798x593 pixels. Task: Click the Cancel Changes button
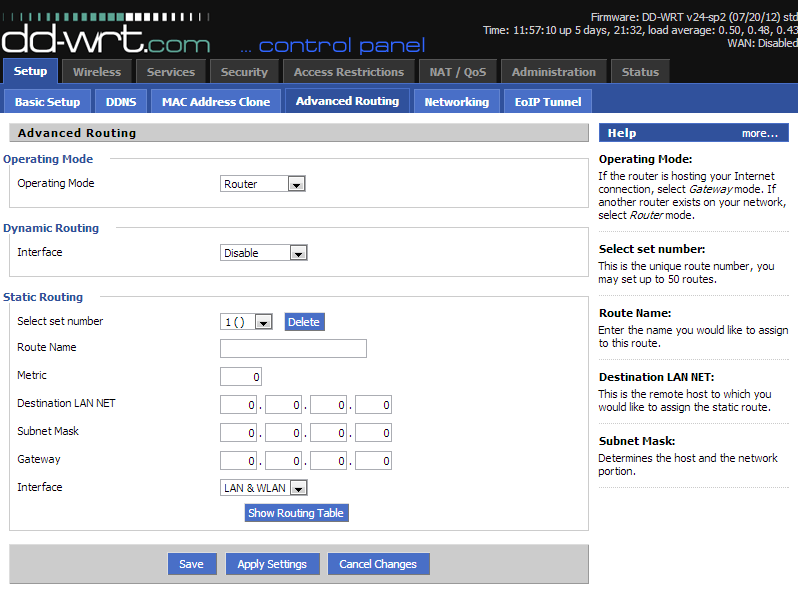[x=378, y=564]
